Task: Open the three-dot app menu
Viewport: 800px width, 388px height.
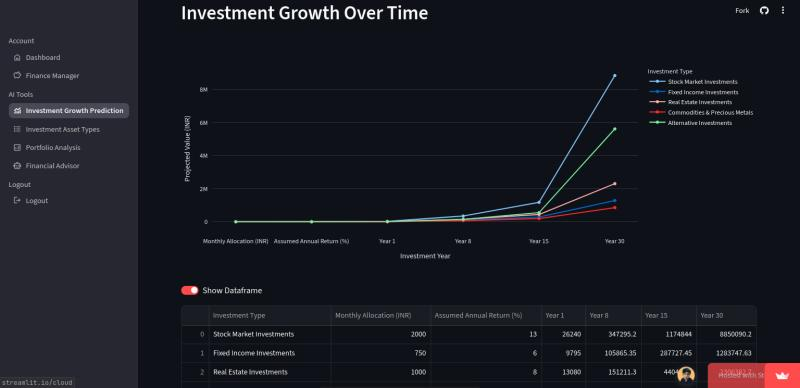Action: point(783,10)
